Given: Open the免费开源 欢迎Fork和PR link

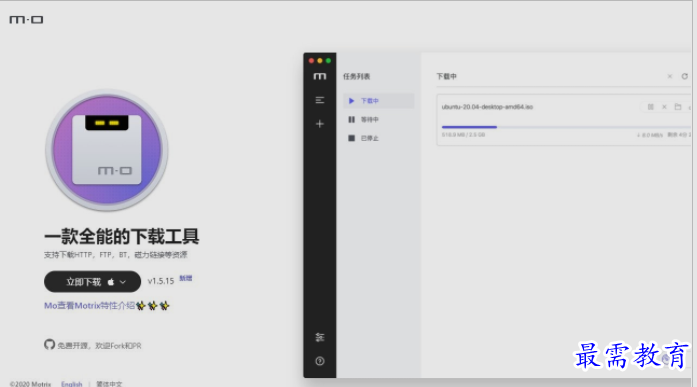Looking at the screenshot, I should (x=99, y=346).
